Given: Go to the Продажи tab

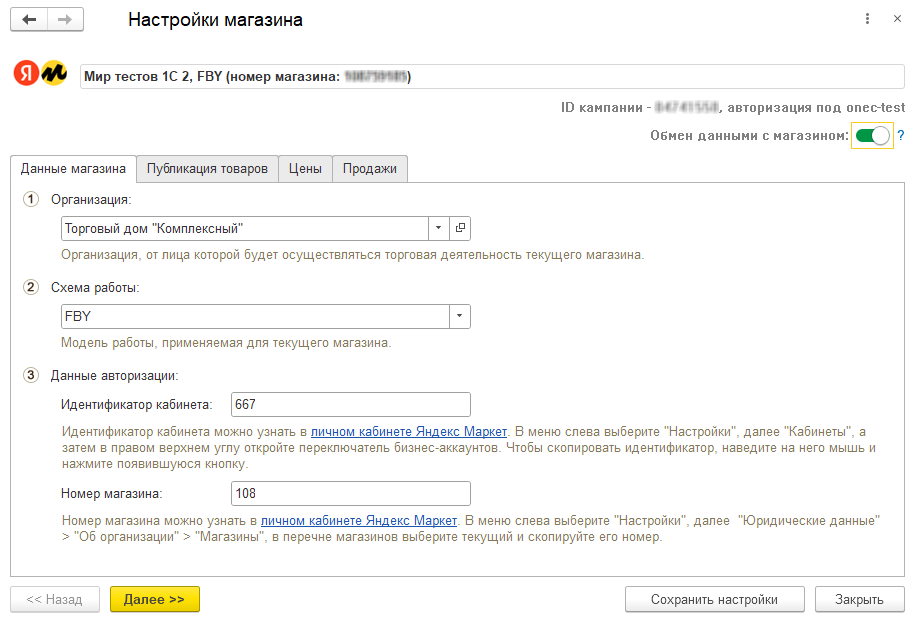Looking at the screenshot, I should click(369, 169).
